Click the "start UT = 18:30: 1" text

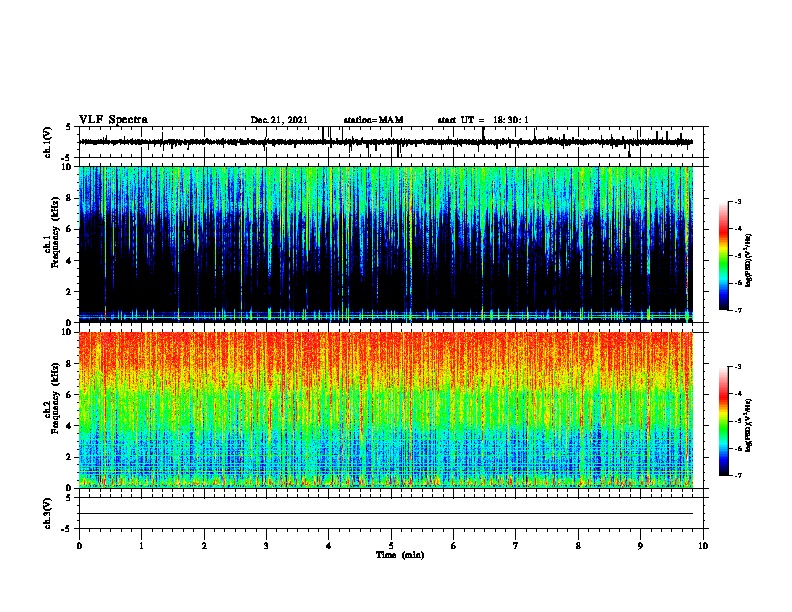[x=483, y=120]
